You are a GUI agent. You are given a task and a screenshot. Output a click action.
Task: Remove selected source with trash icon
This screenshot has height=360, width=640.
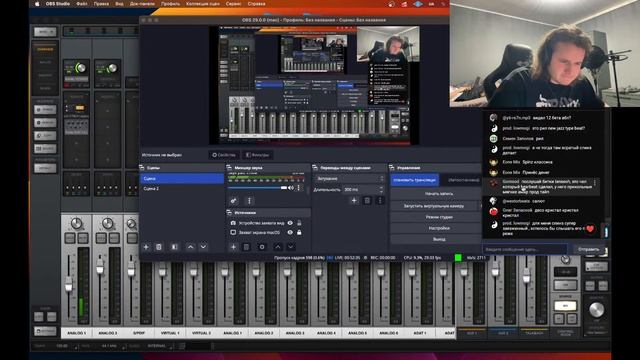click(x=246, y=247)
